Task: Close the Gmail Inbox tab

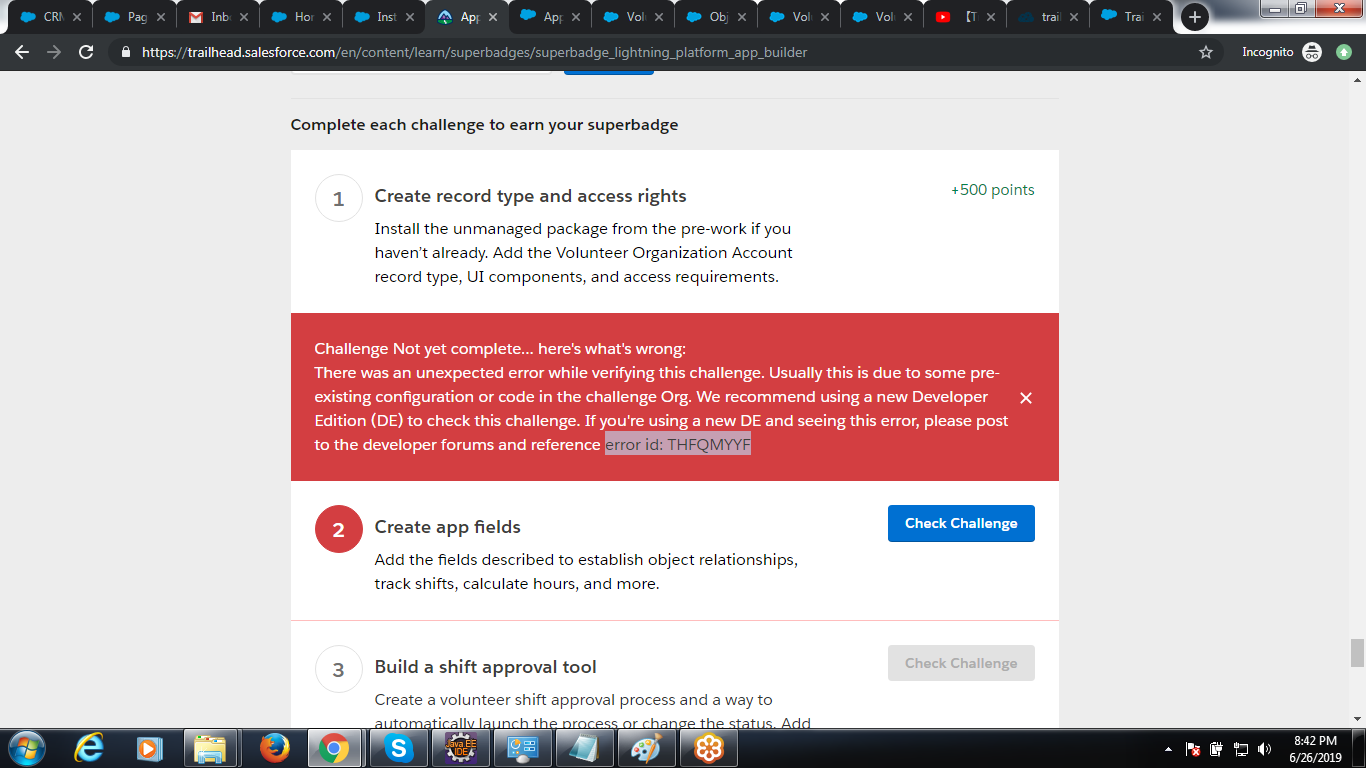Action: coord(243,17)
